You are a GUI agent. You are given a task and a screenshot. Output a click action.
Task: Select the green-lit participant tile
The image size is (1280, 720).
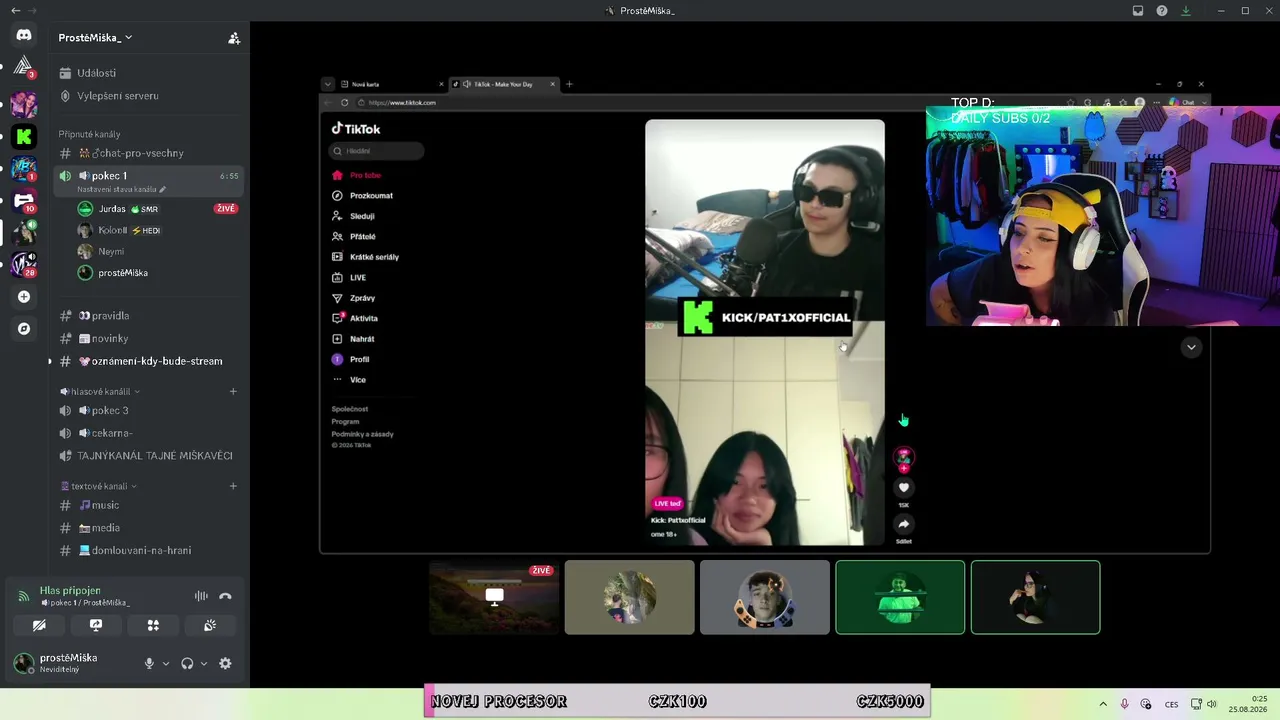click(900, 597)
